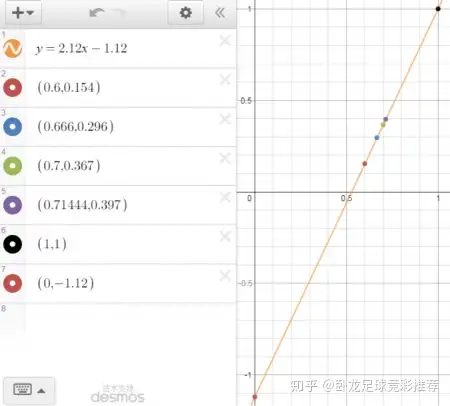
Task: Edit the equation y = 2.12x − 1.12
Action: tap(82, 49)
